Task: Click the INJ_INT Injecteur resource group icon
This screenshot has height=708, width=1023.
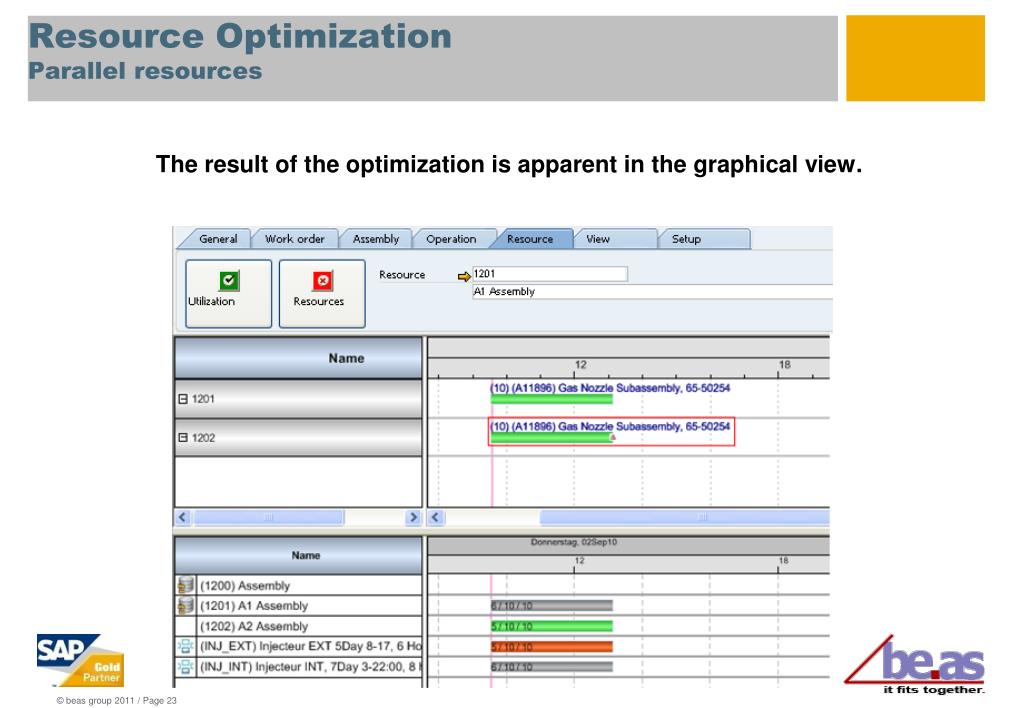Action: click(x=184, y=667)
